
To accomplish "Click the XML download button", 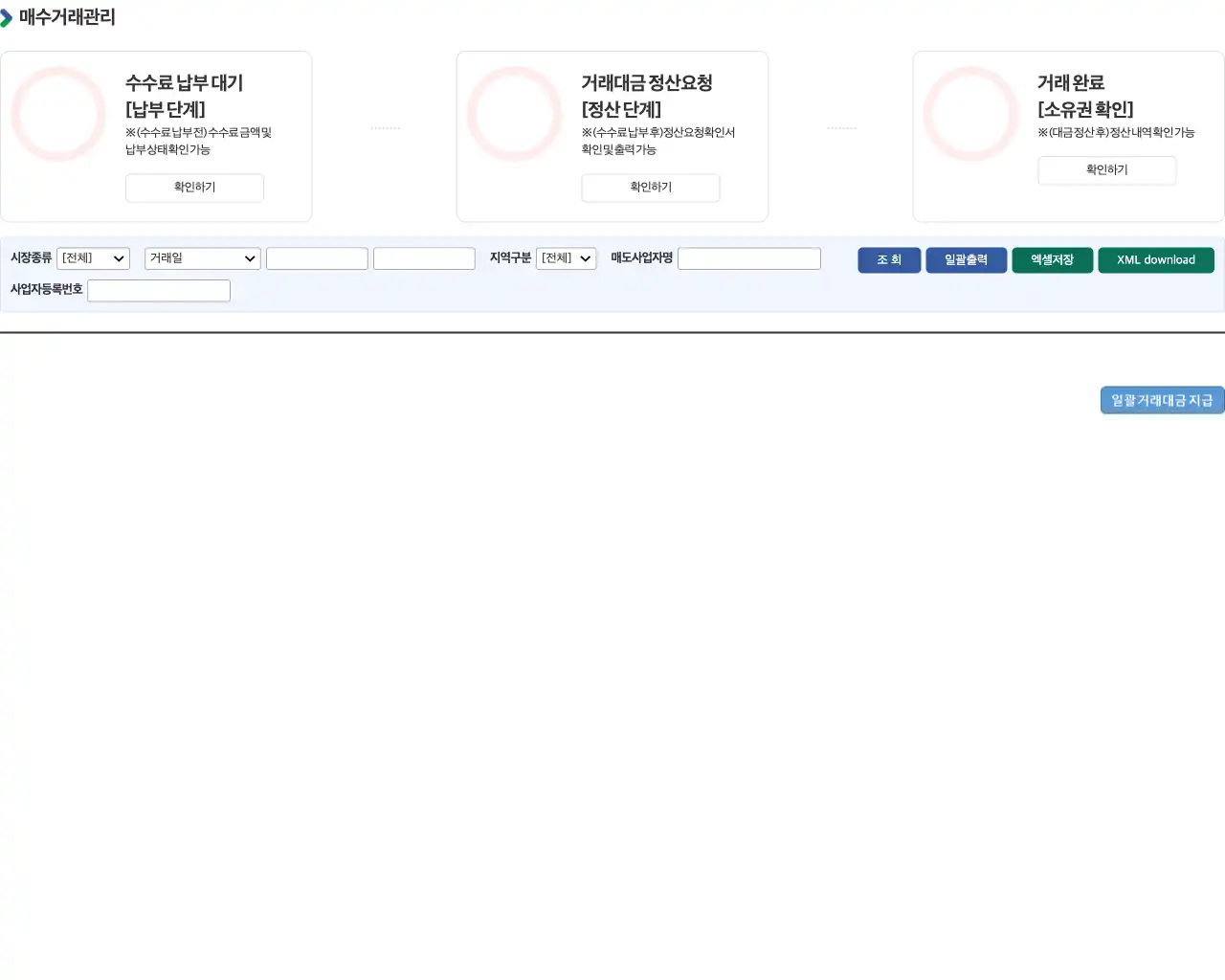I will pos(1156,260).
